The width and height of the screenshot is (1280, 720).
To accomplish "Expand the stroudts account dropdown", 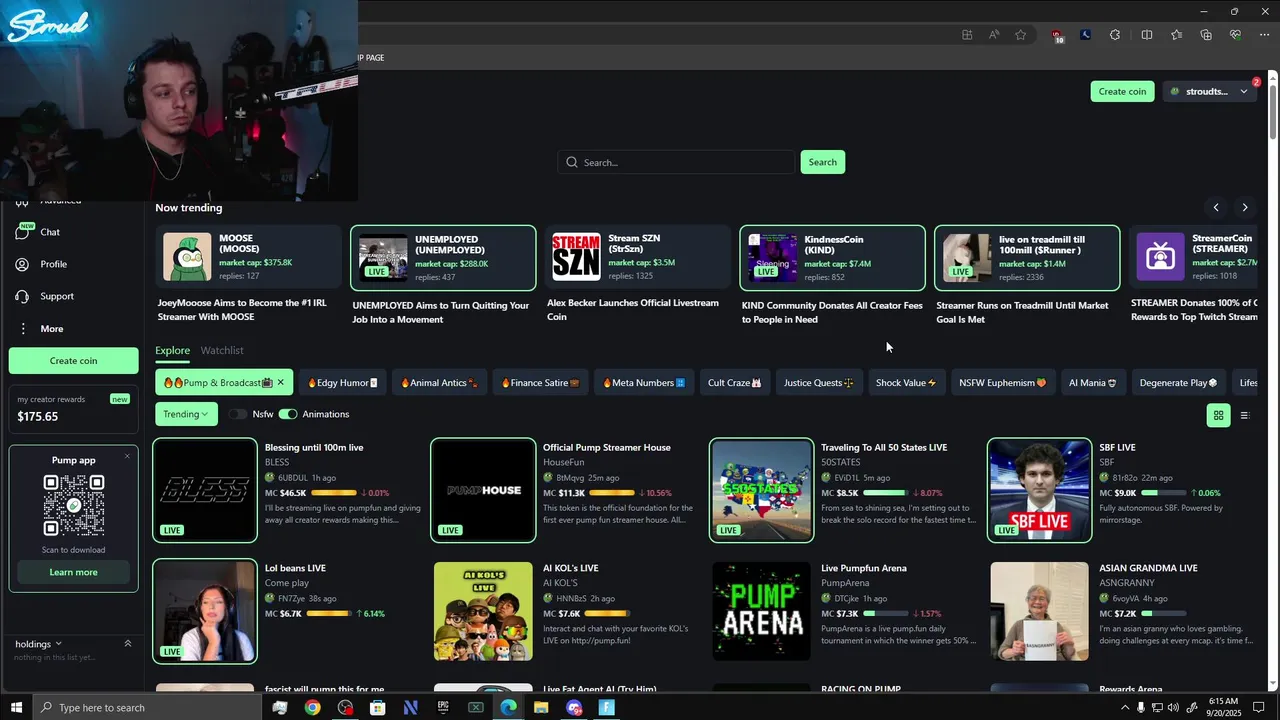I will point(1210,91).
